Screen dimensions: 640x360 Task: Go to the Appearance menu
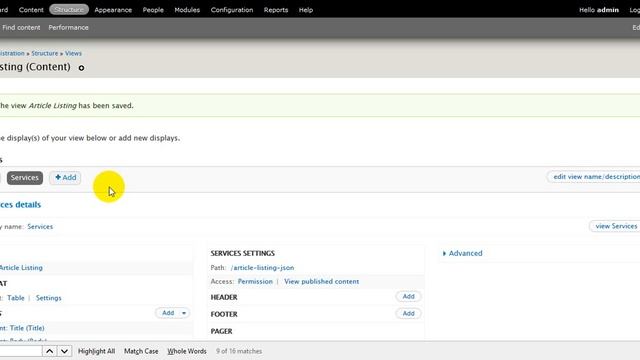[113, 10]
